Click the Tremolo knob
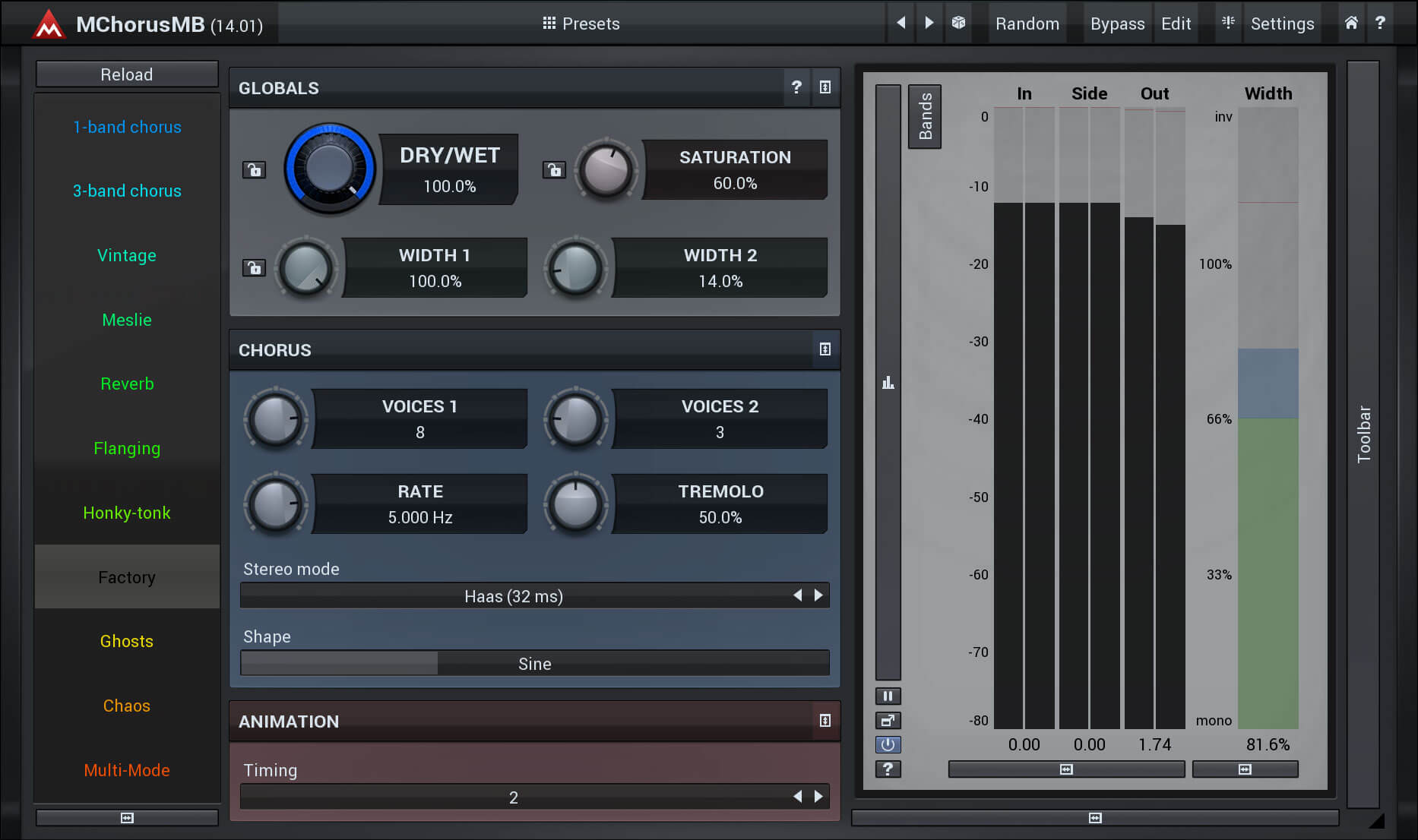This screenshot has width=1418, height=840. point(575,504)
